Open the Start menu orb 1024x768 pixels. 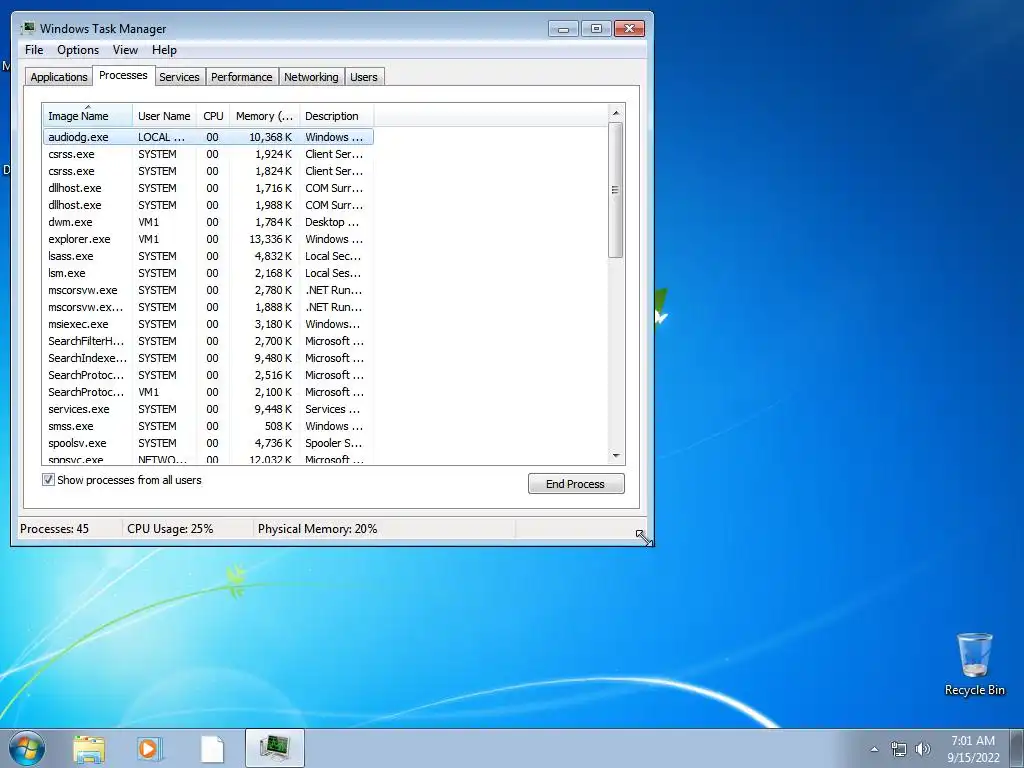(x=27, y=748)
